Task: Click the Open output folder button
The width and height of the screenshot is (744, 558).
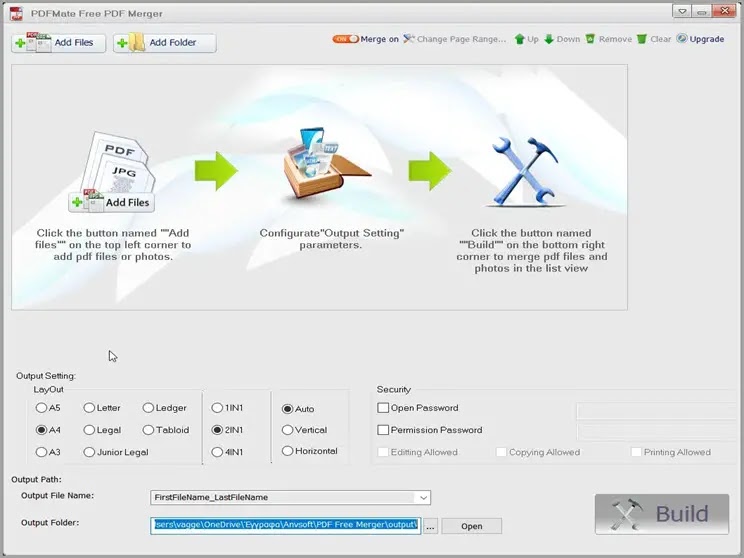Action: coord(472,526)
